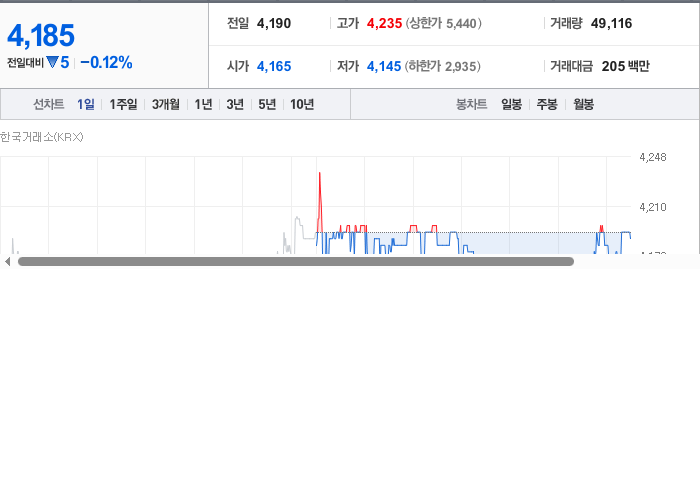Show the 5년 line chart
This screenshot has width=700, height=490.
point(267,104)
